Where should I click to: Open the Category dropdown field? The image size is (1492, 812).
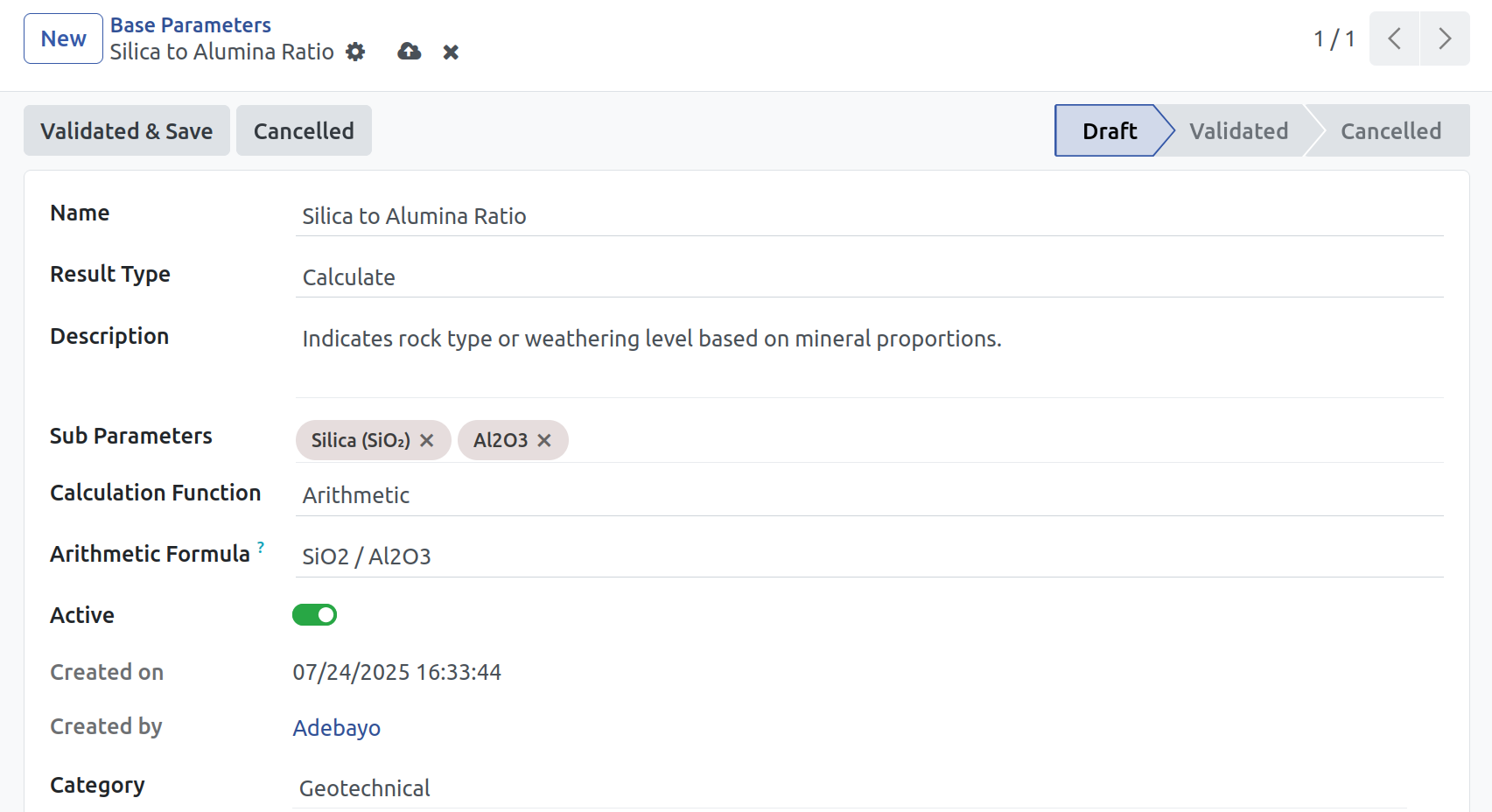click(850, 788)
